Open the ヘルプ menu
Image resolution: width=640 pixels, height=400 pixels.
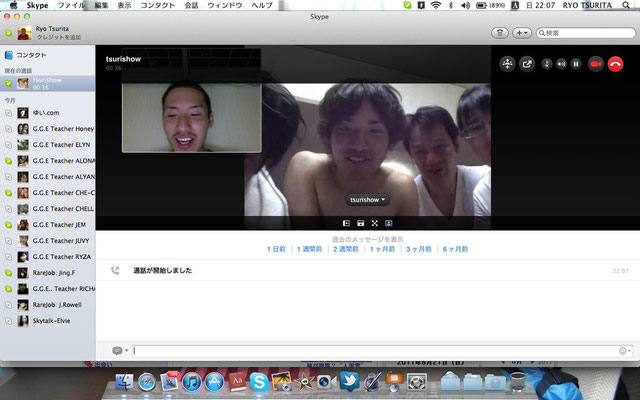[262, 5]
